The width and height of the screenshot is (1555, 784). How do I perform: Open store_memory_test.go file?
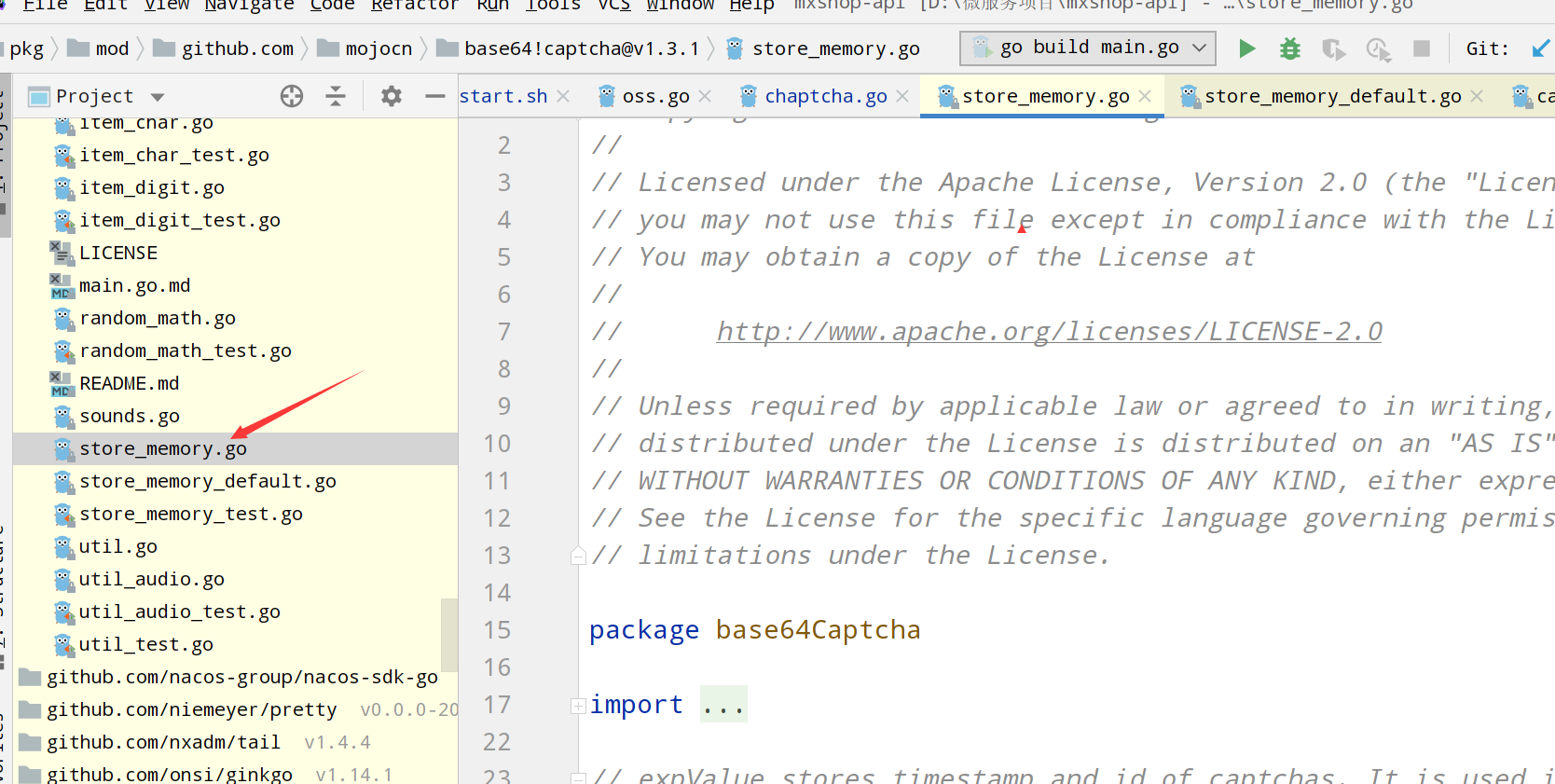191,514
